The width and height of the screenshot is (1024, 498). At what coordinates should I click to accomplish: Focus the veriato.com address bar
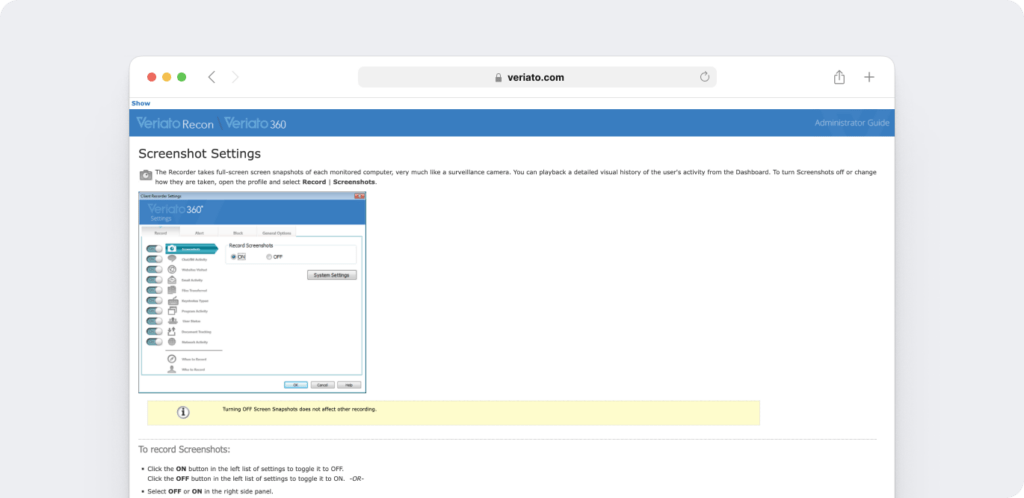(537, 77)
